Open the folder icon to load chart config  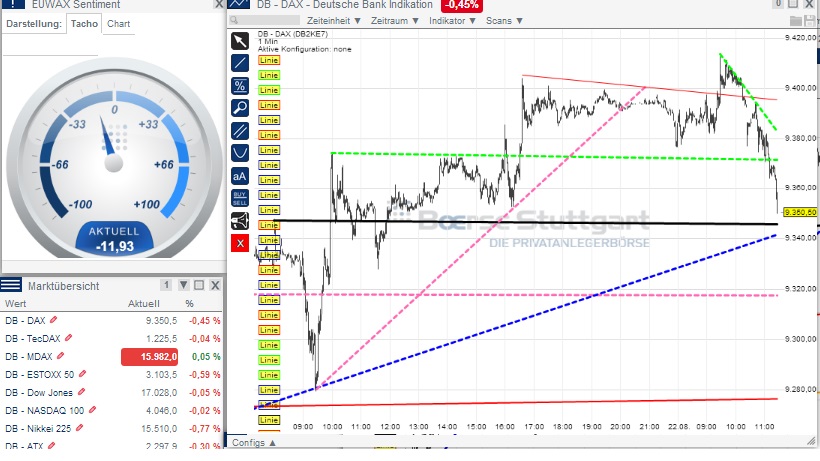coord(795,21)
